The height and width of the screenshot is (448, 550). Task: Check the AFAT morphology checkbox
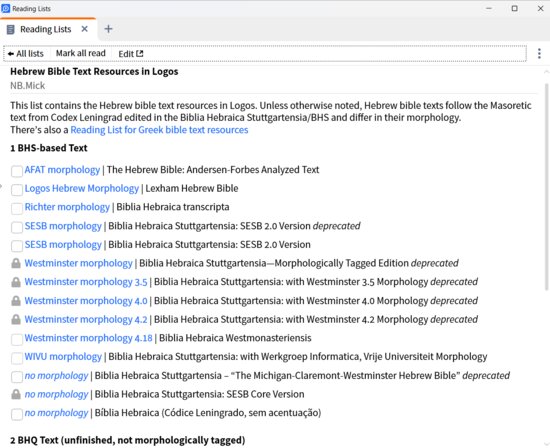(17, 172)
